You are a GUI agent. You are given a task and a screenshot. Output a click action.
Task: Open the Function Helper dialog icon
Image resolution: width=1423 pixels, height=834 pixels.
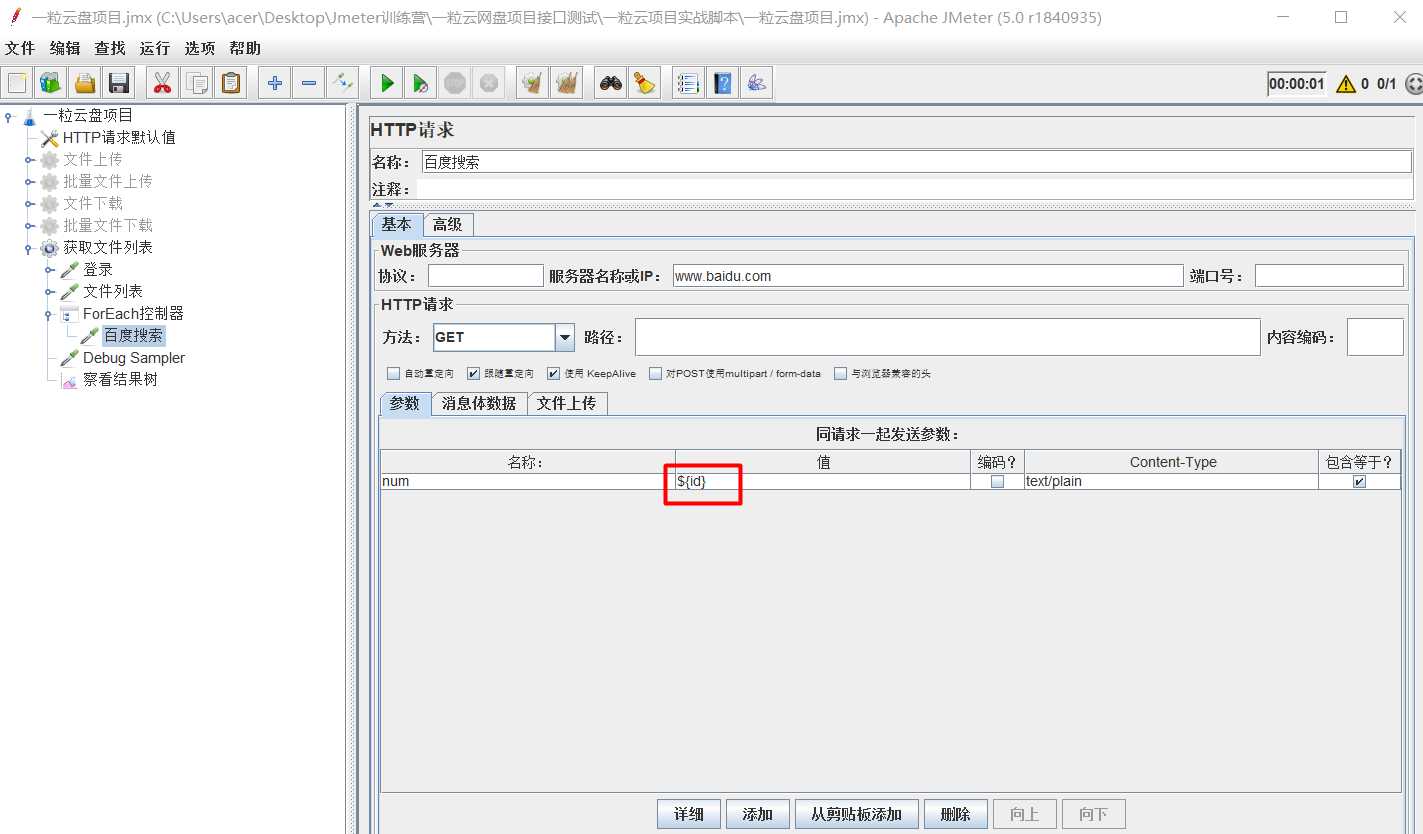click(x=687, y=83)
